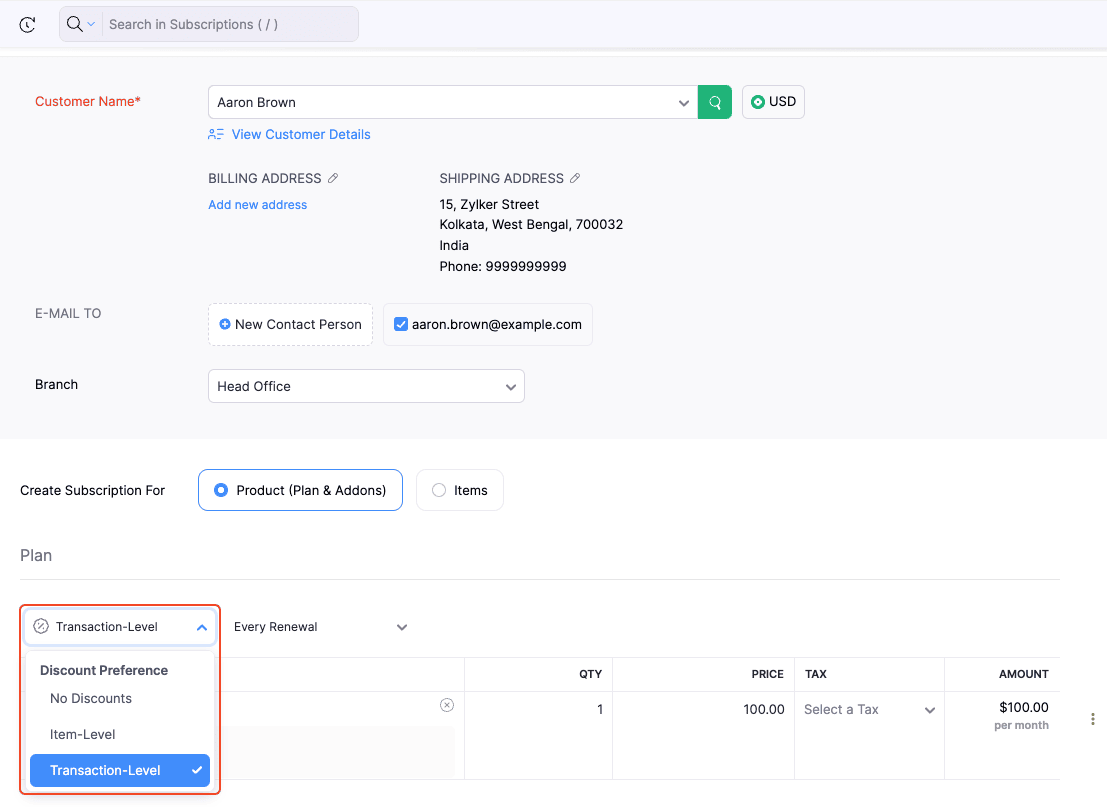The width and height of the screenshot is (1107, 807).
Task: Uncheck the aaron.brown@example.com checkbox
Action: point(401,324)
